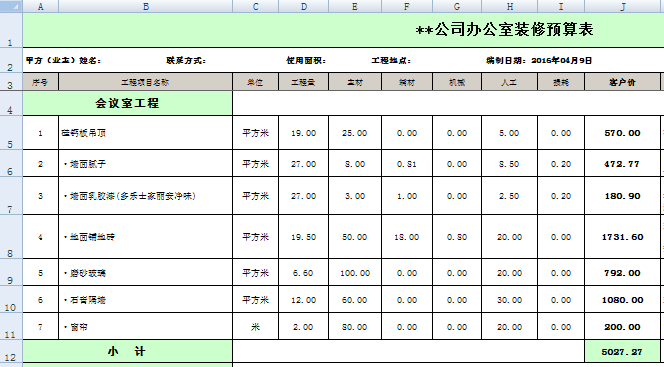Select column J header
Viewport: 664px width, 367px height.
click(622, 6)
